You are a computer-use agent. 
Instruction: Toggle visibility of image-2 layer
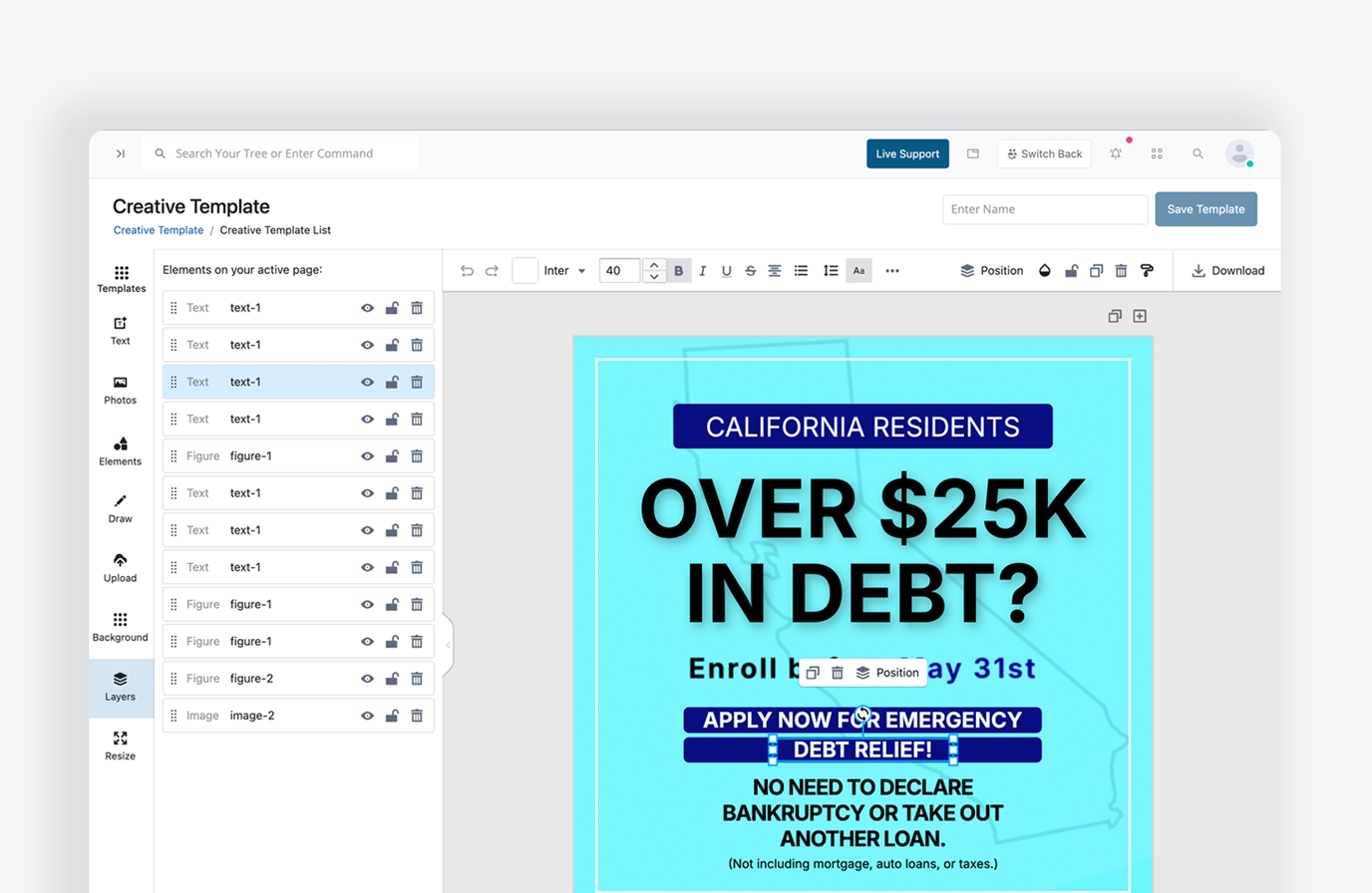[367, 716]
